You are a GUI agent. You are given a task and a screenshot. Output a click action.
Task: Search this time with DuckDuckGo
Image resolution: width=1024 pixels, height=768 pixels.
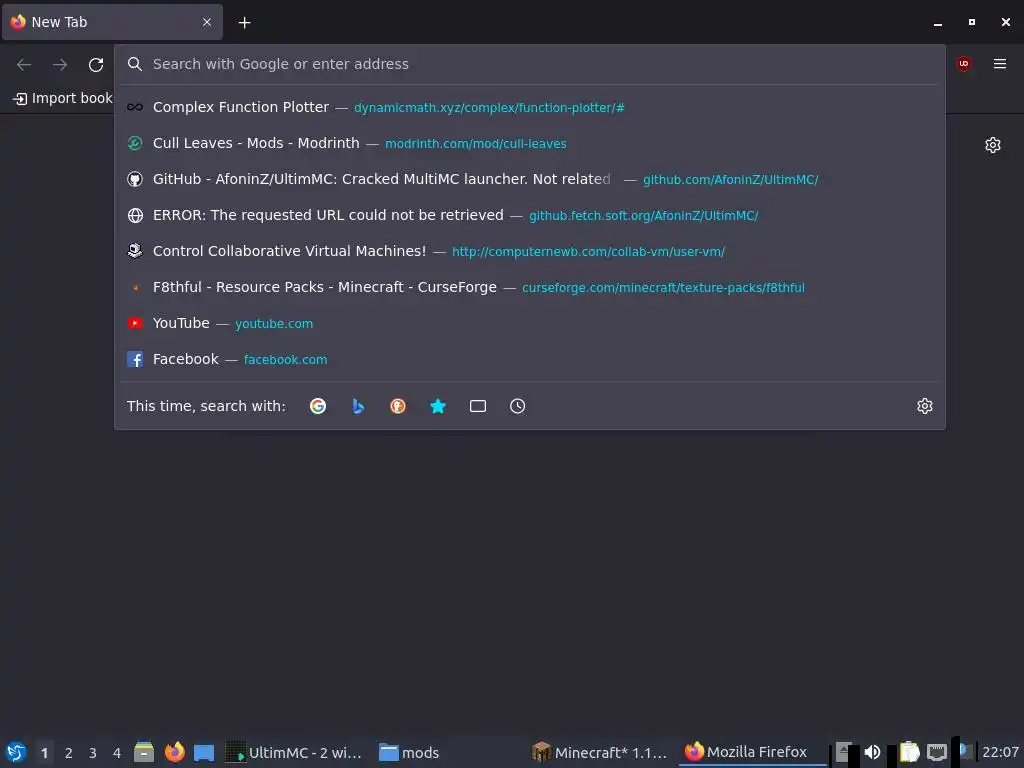(398, 406)
